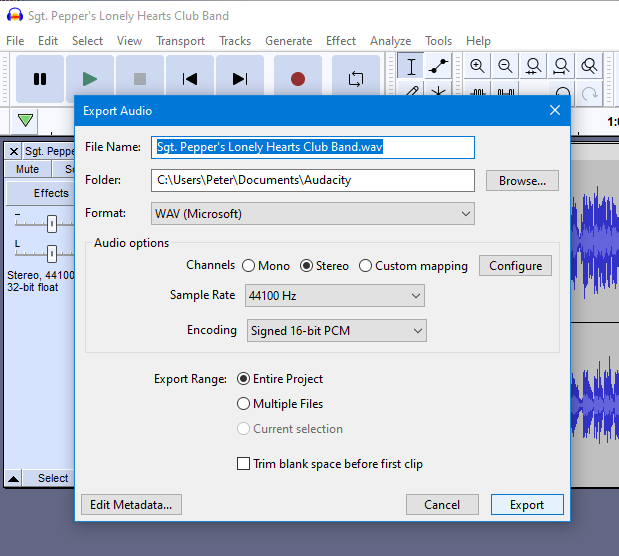Start playback with the green Play button
Viewport: 619px width, 556px height.
click(x=90, y=79)
